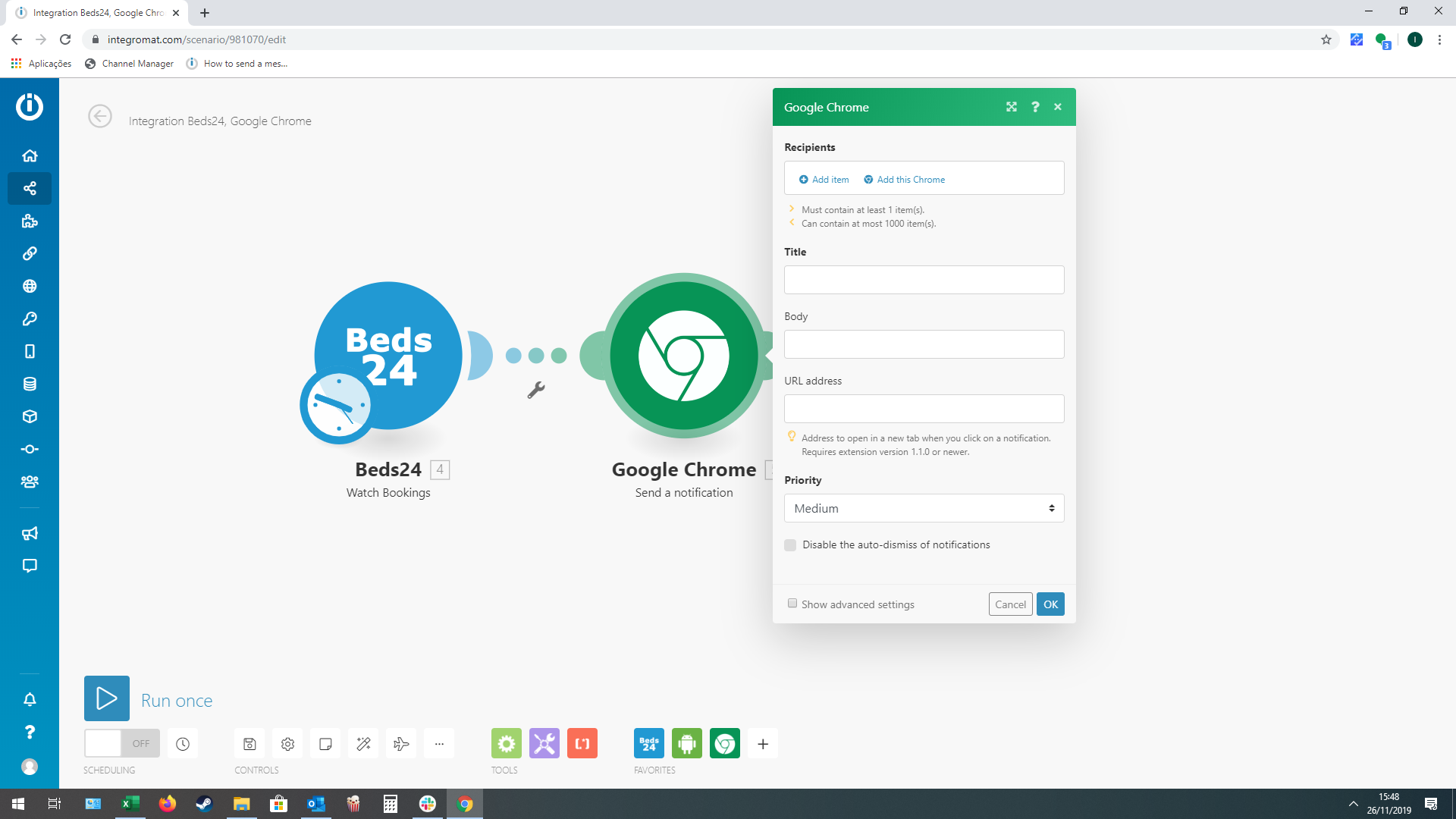Add Beds24 module from favorites

pyautogui.click(x=649, y=744)
